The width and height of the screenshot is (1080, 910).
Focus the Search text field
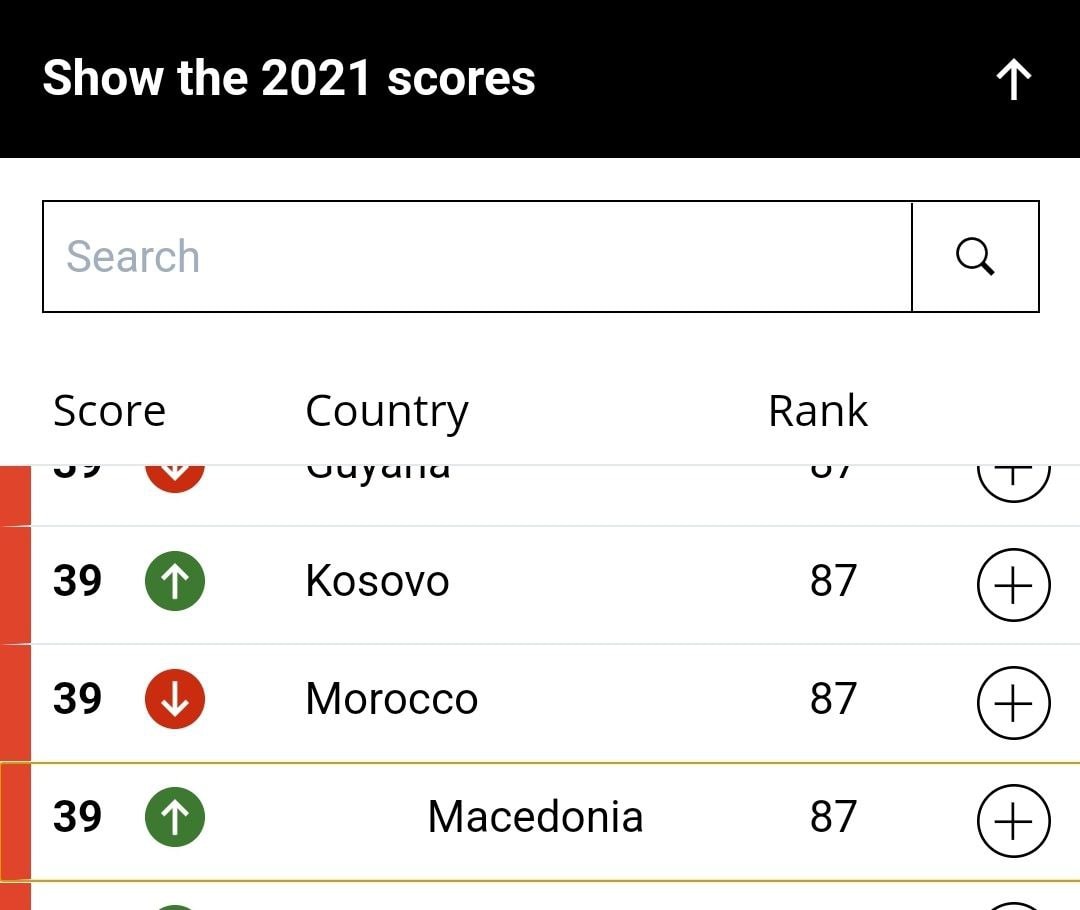477,256
